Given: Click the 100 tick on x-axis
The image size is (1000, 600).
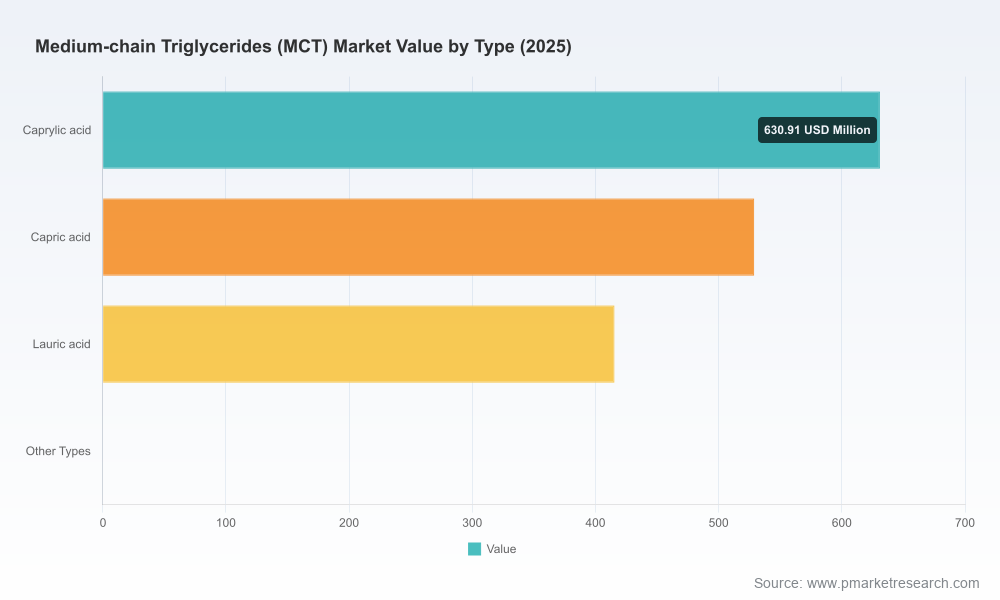Looking at the screenshot, I should (226, 523).
